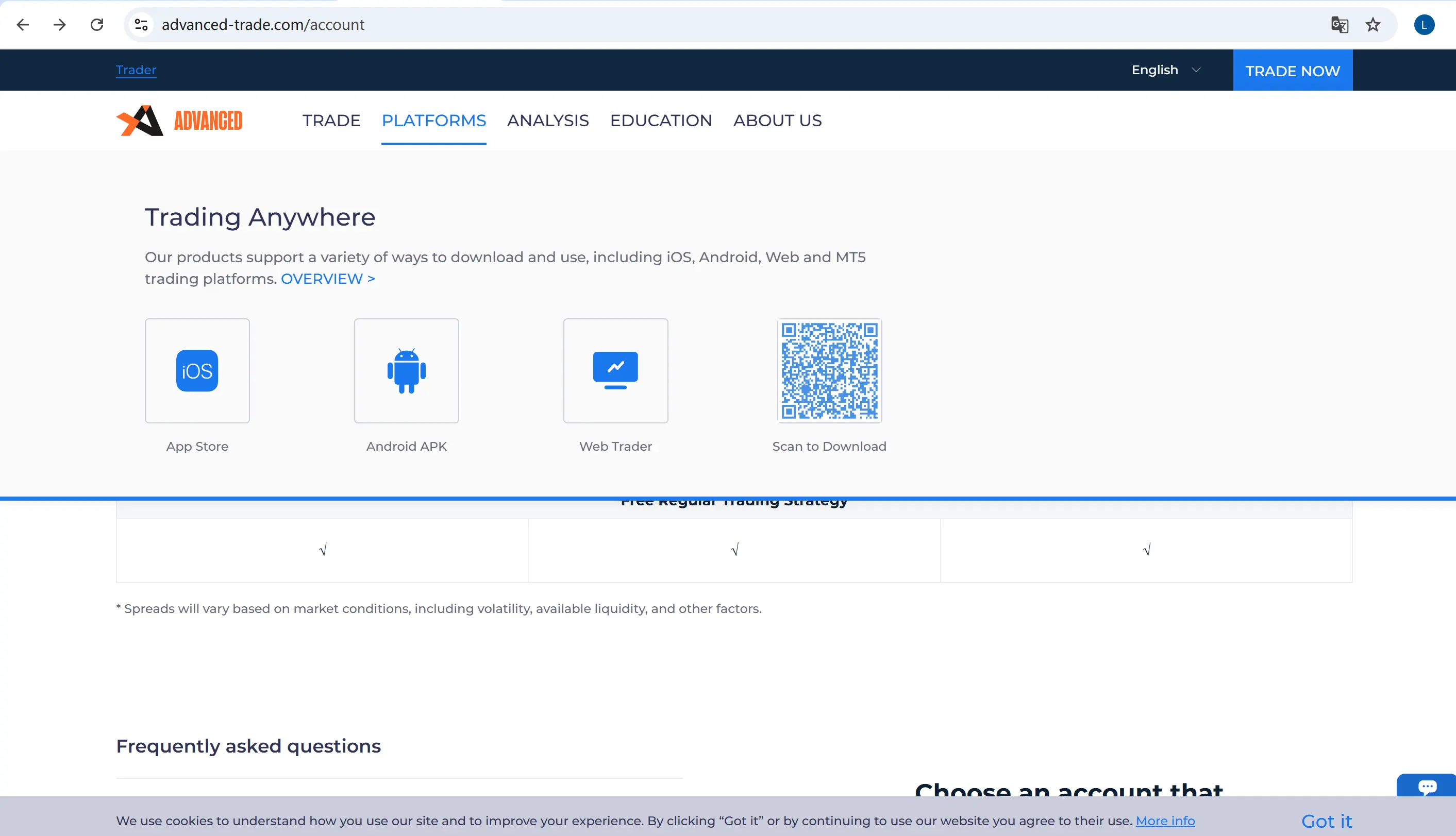Screen dimensions: 1456x836
Task: Click the TRADE NOW button
Action: coord(1292,71)
